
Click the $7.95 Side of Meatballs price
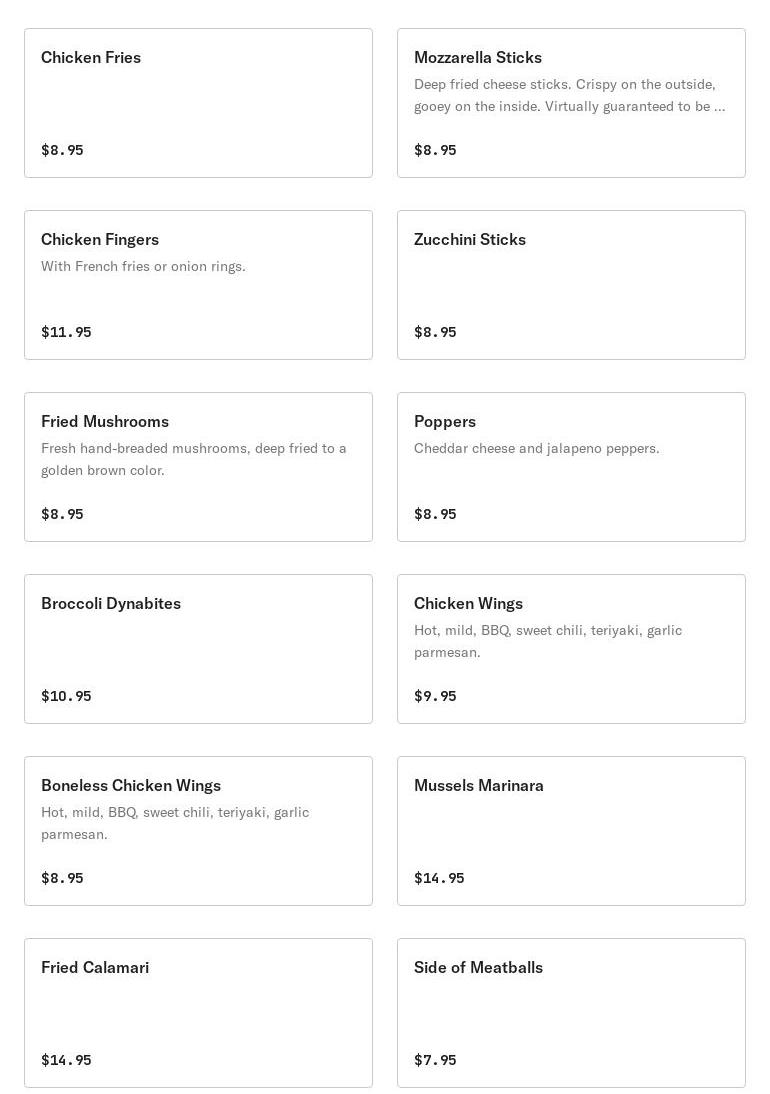(x=435, y=1060)
